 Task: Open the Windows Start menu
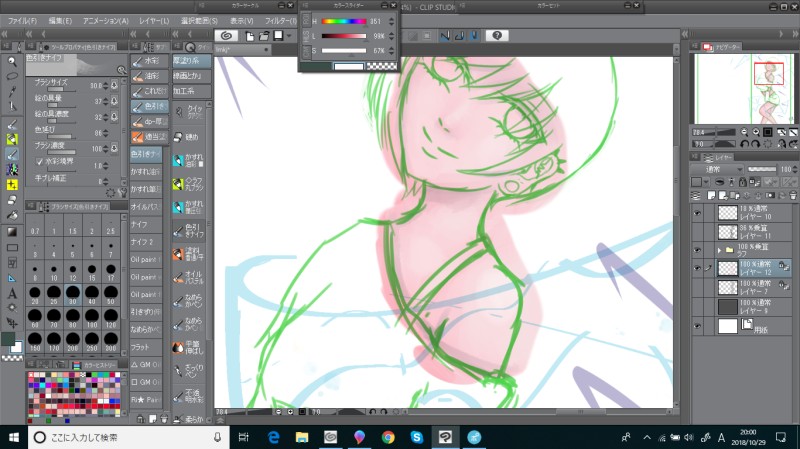14,437
